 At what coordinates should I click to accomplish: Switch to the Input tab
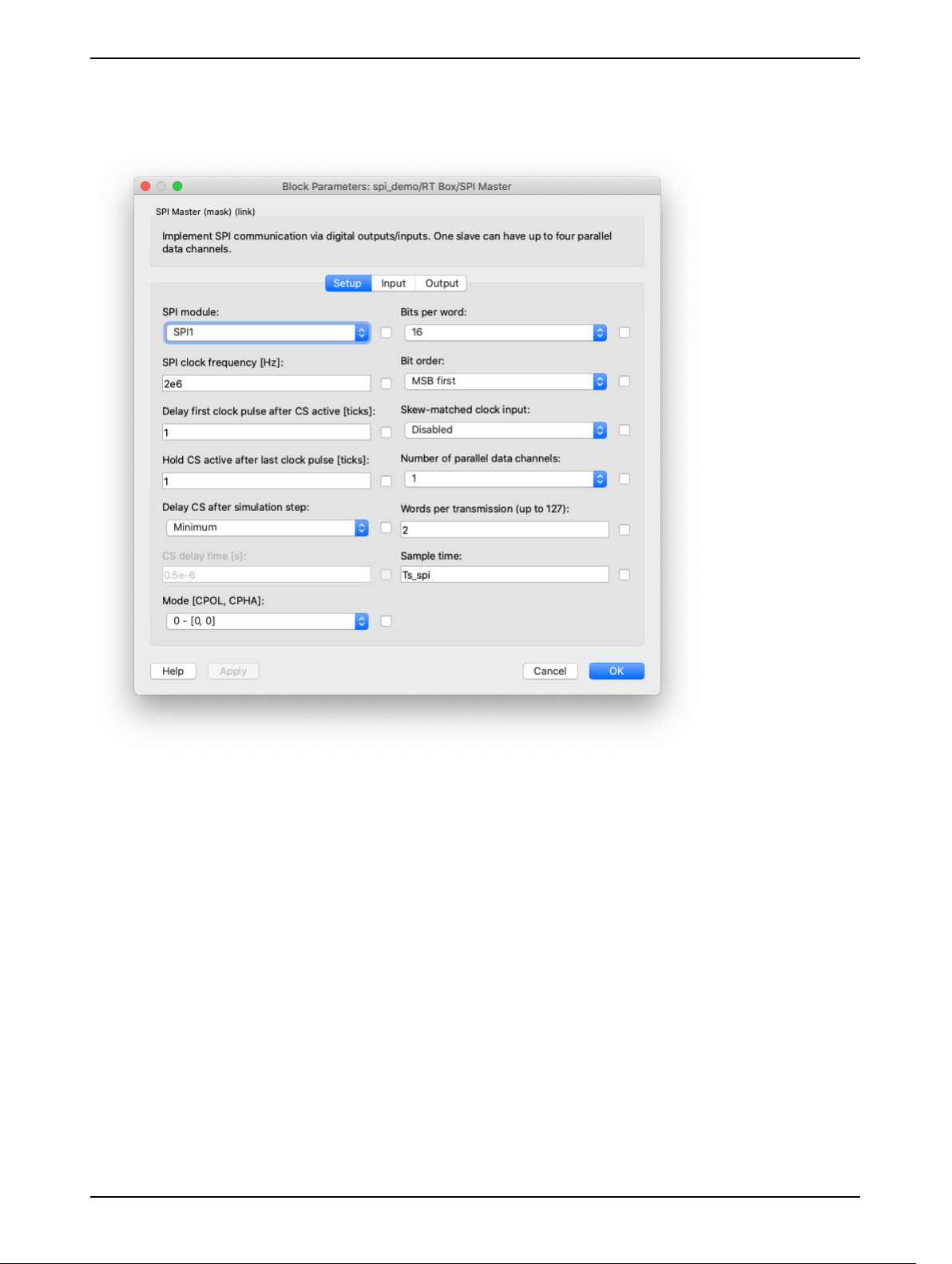pyautogui.click(x=393, y=283)
